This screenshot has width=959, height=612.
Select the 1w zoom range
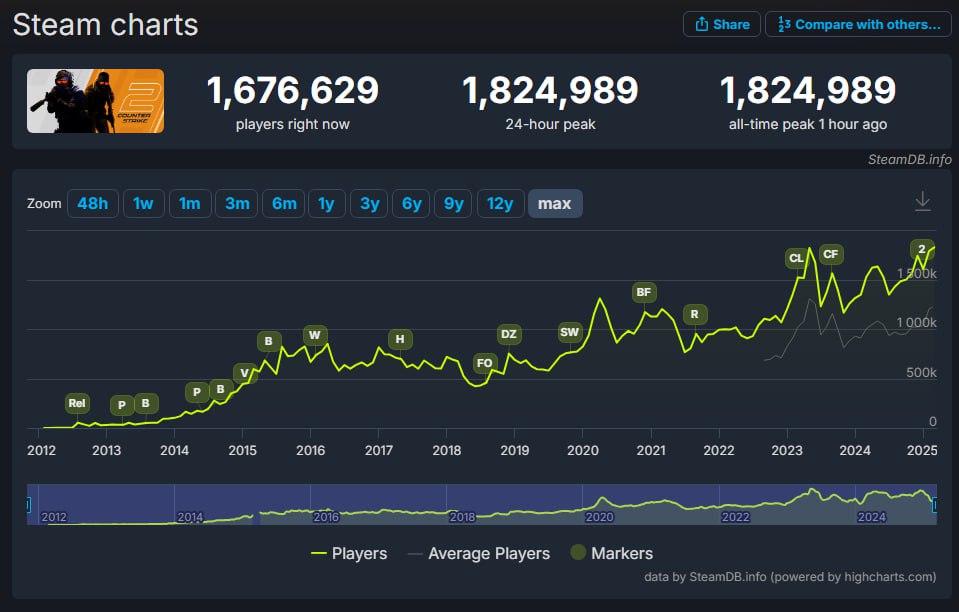[143, 204]
